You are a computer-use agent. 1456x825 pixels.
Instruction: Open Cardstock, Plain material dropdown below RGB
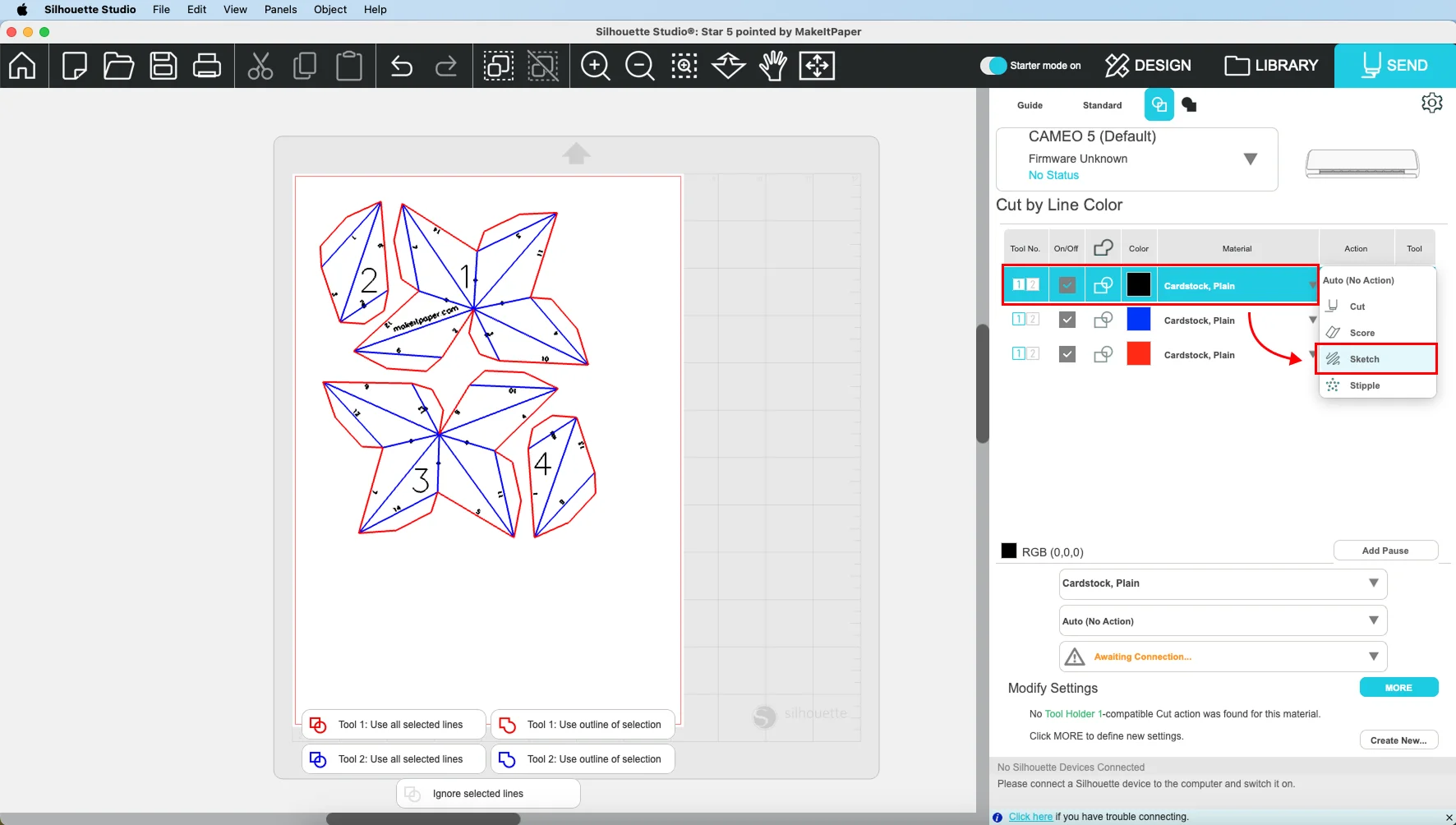1223,583
